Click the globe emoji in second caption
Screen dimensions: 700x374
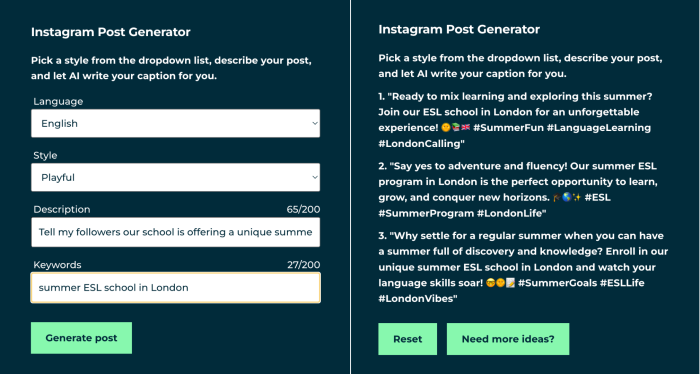click(x=567, y=197)
